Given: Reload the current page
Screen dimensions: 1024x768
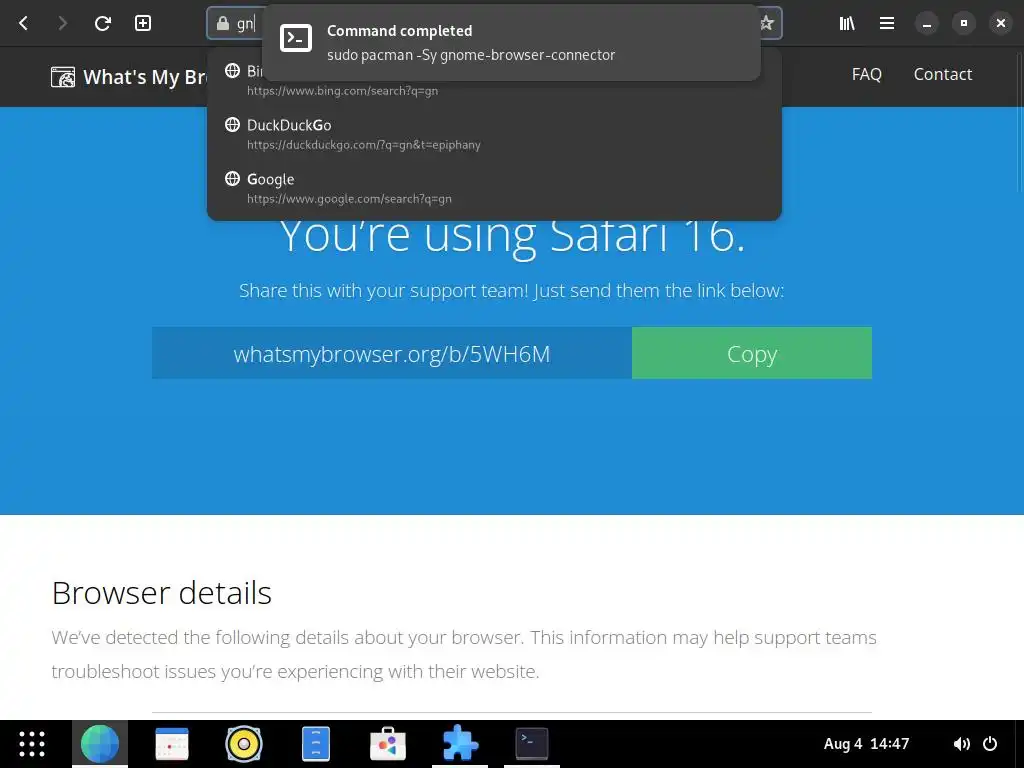Looking at the screenshot, I should (103, 24).
